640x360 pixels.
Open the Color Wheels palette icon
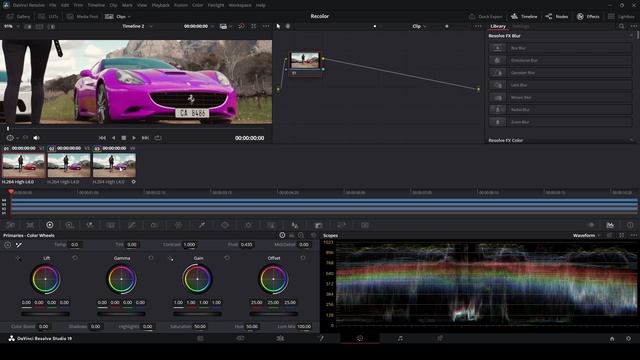50,225
